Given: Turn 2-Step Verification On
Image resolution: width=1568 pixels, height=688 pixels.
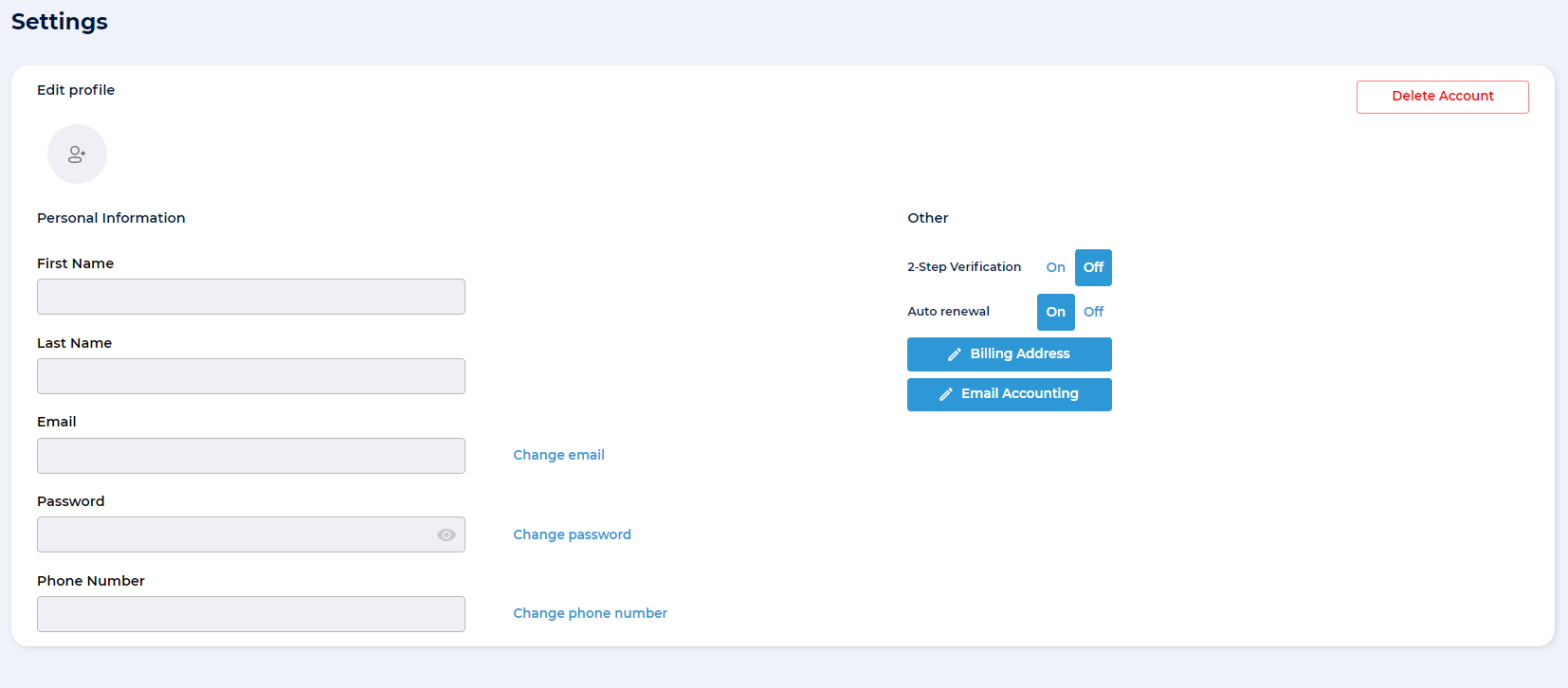Looking at the screenshot, I should click(x=1055, y=268).
